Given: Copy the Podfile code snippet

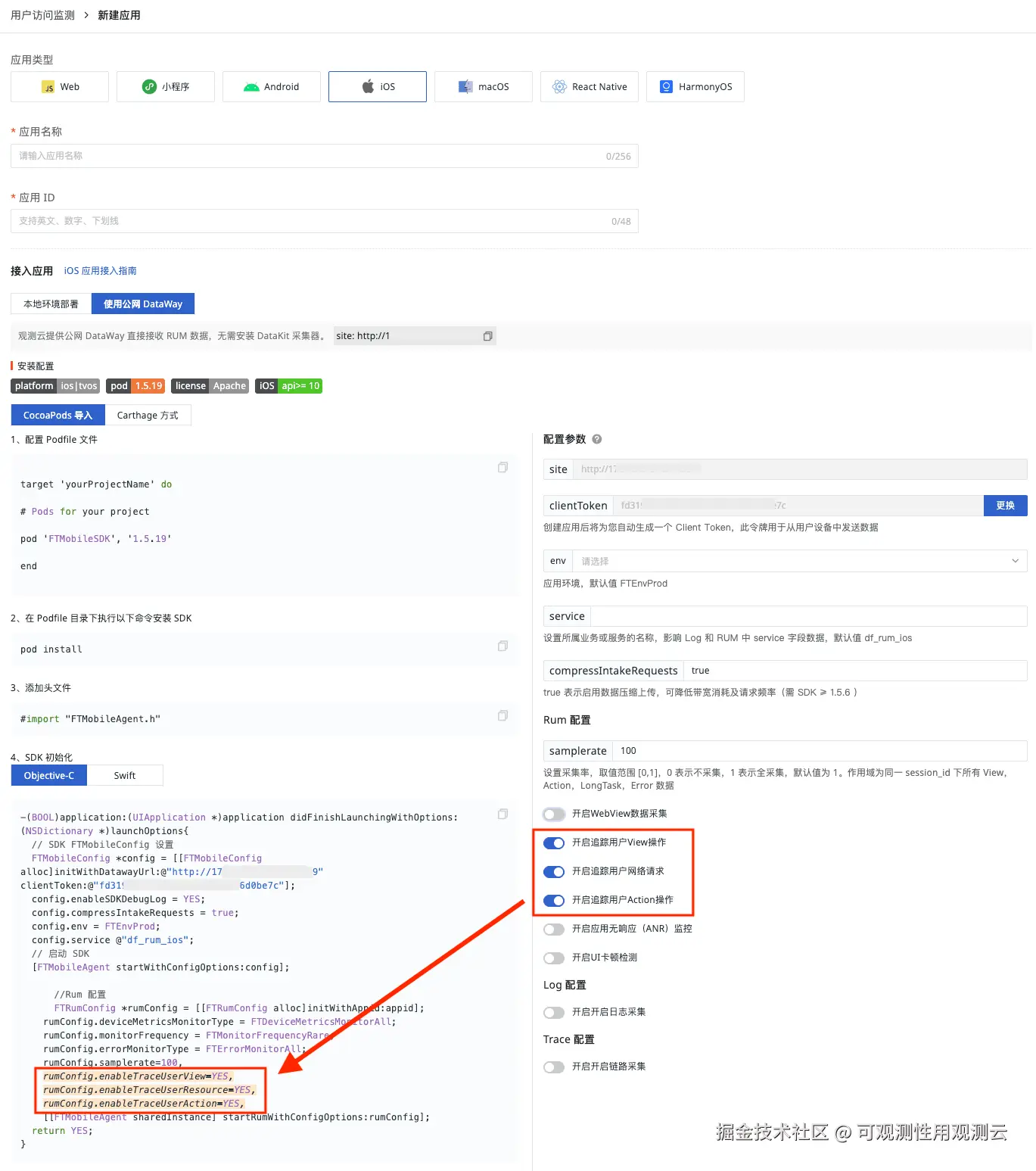Looking at the screenshot, I should click(502, 468).
